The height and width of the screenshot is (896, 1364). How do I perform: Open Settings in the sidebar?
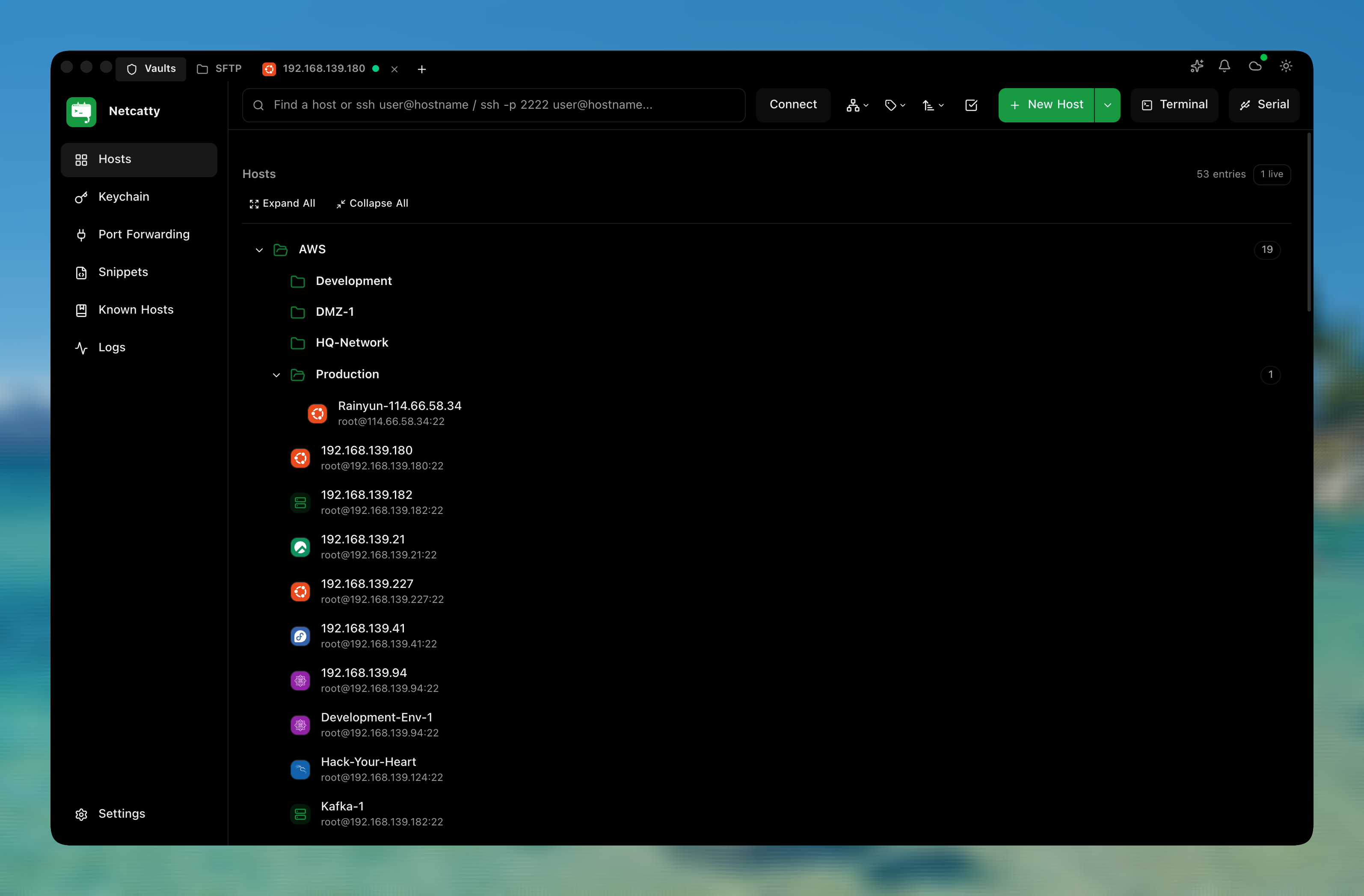[x=139, y=814]
